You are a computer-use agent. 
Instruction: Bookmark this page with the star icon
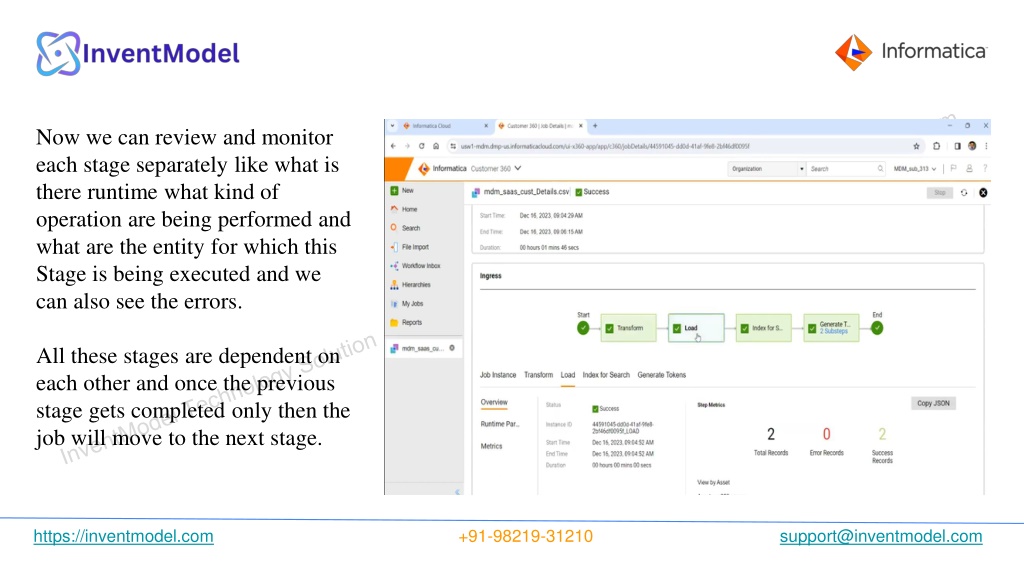(916, 146)
